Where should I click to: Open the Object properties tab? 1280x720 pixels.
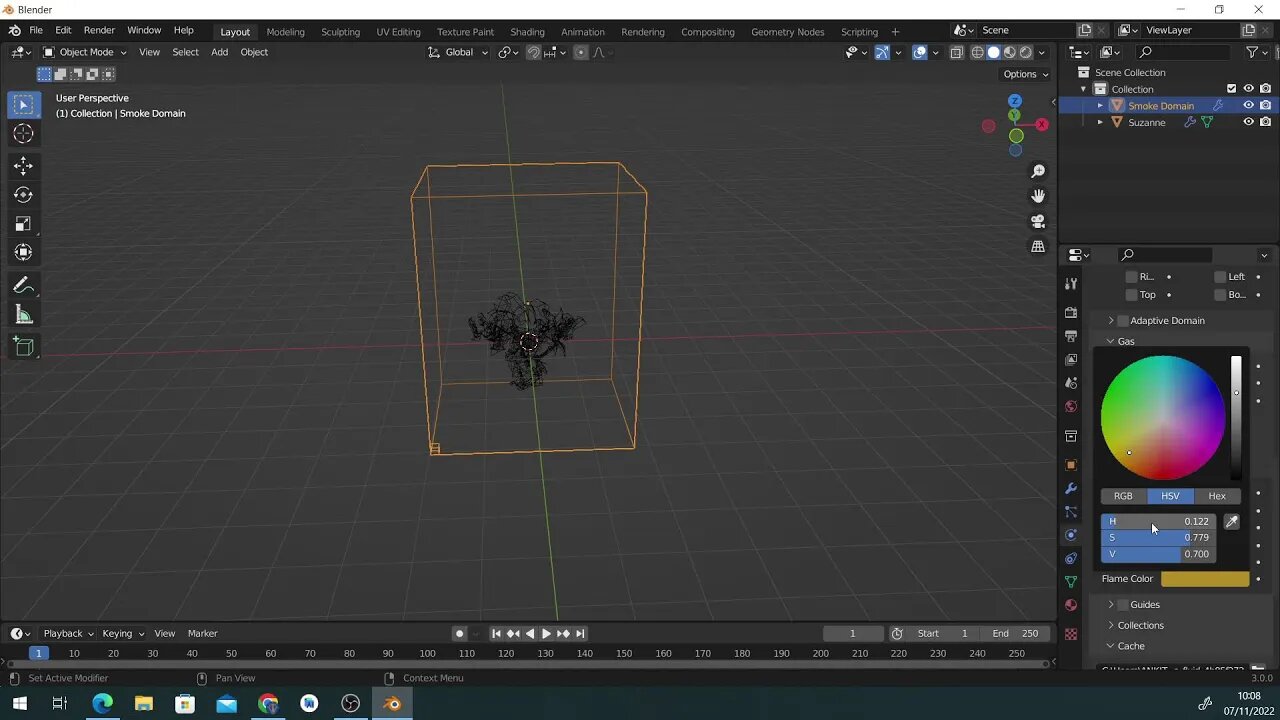[x=1071, y=465]
